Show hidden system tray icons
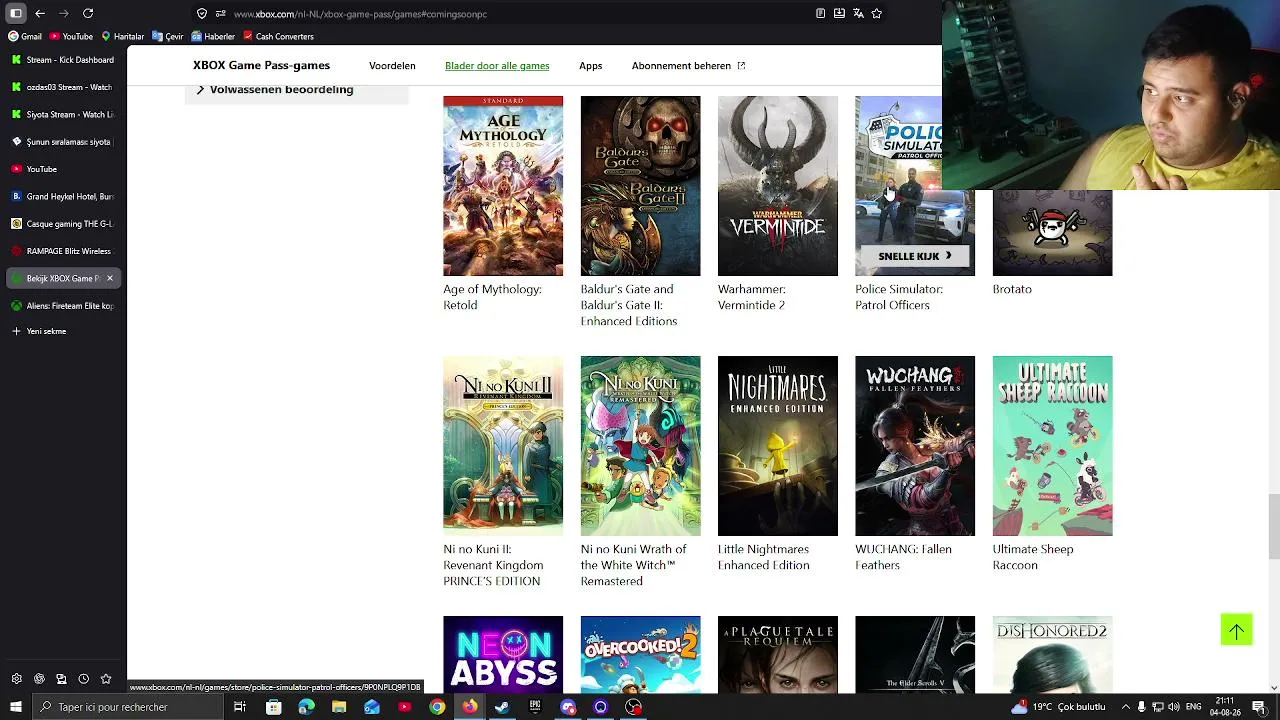This screenshot has height=720, width=1280. coord(1125,707)
